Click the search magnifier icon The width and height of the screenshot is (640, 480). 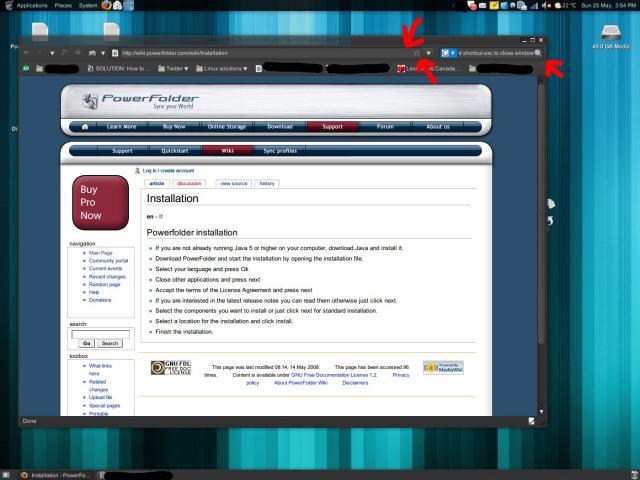click(x=538, y=53)
